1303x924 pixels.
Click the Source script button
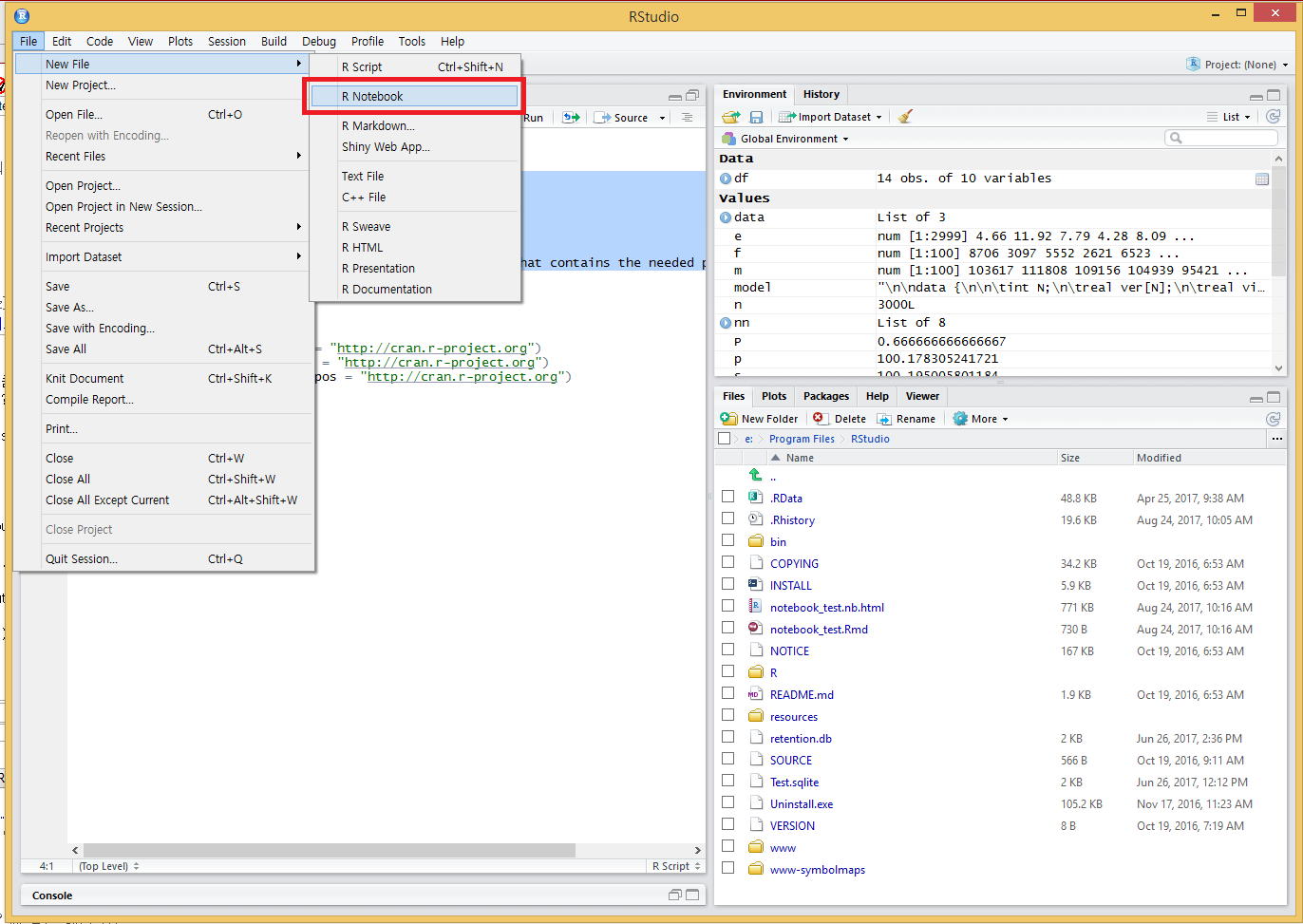tap(622, 118)
